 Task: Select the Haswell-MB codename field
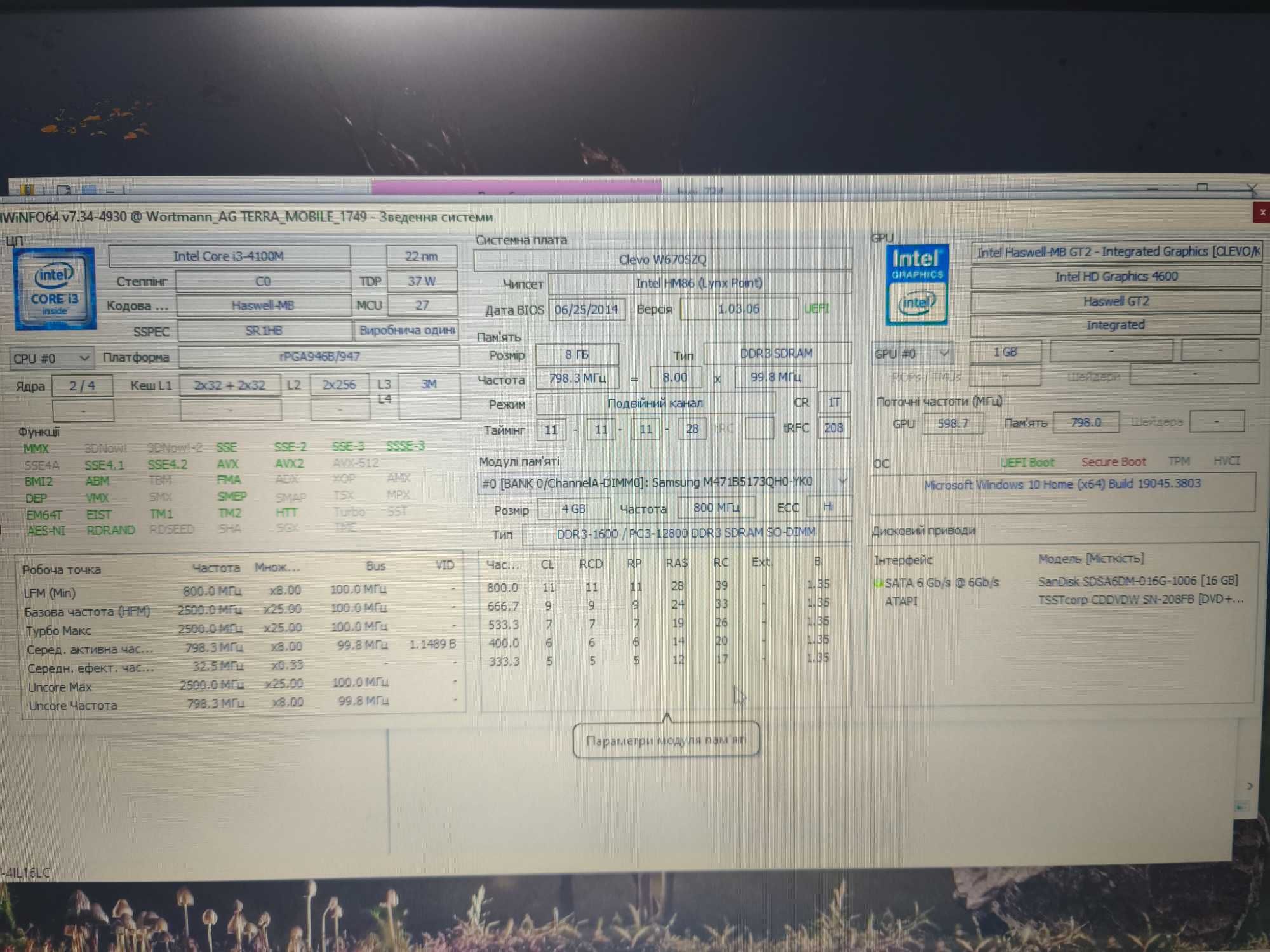(263, 305)
